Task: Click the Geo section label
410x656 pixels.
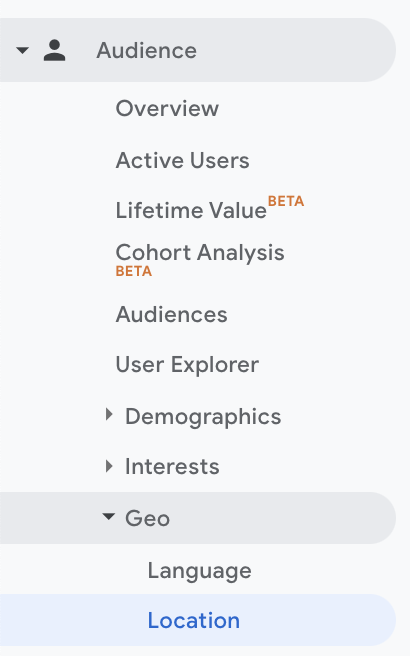Action: (x=147, y=518)
